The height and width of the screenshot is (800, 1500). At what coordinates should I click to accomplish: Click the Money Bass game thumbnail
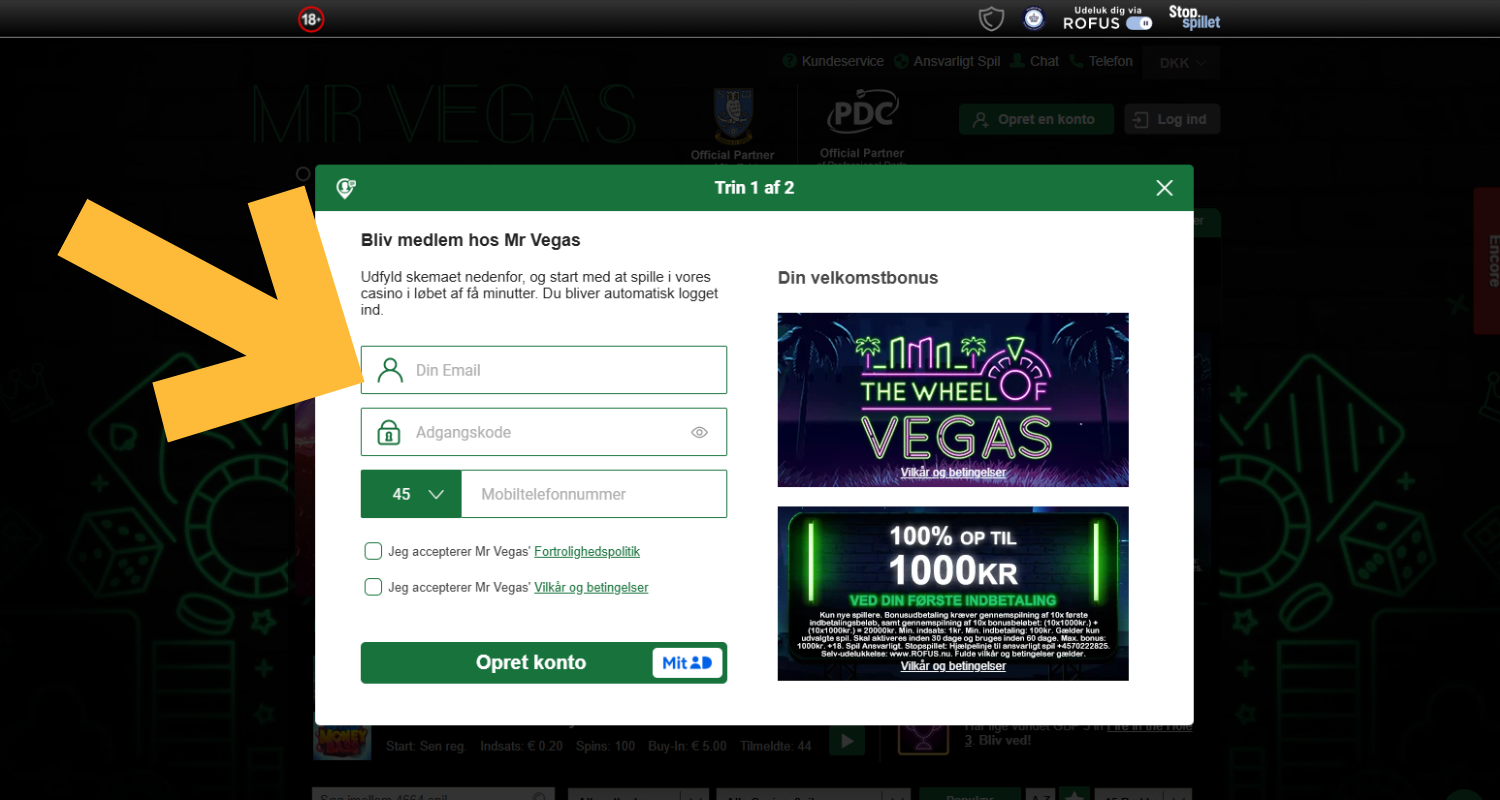[x=342, y=742]
